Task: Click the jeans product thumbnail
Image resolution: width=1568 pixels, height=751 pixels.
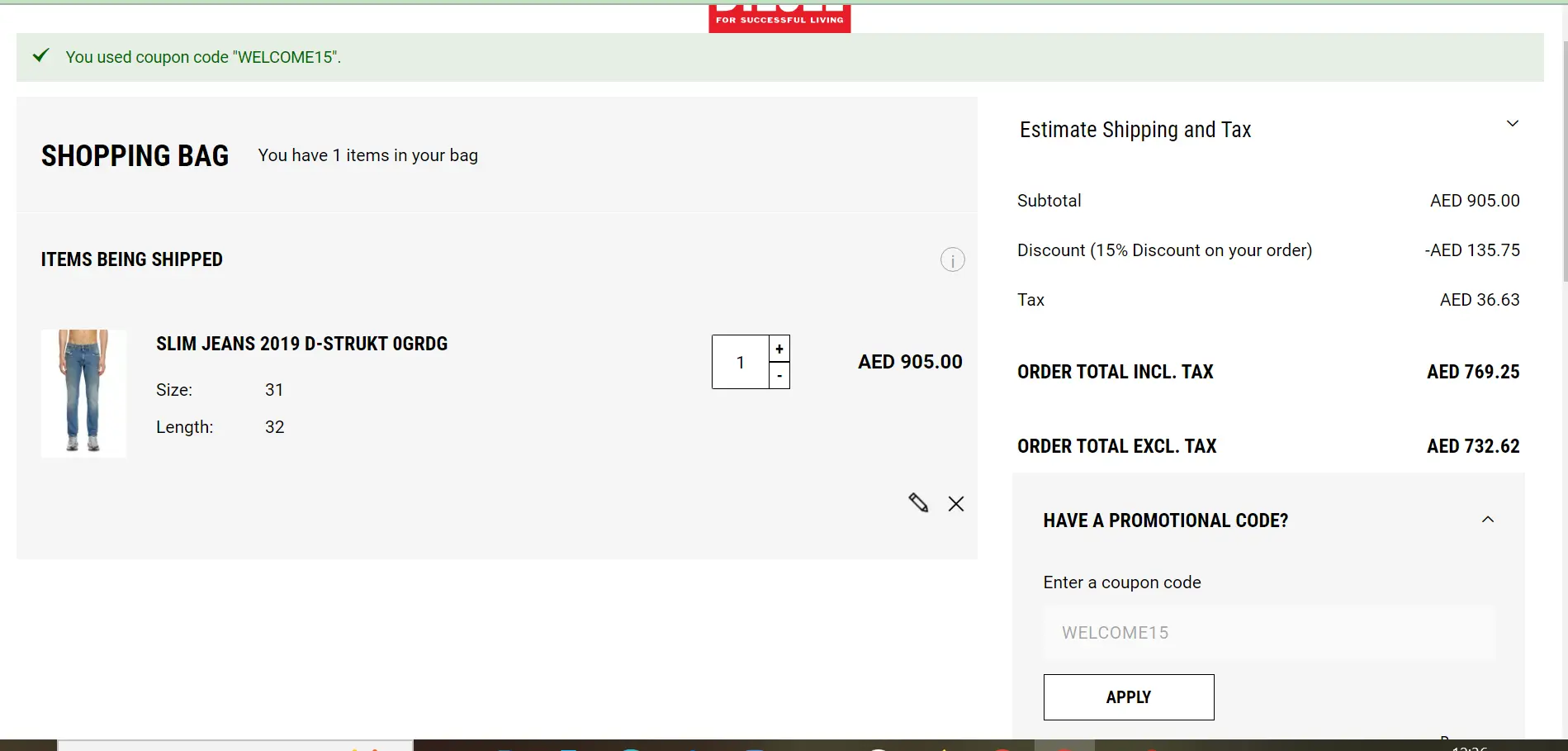Action: 83,392
